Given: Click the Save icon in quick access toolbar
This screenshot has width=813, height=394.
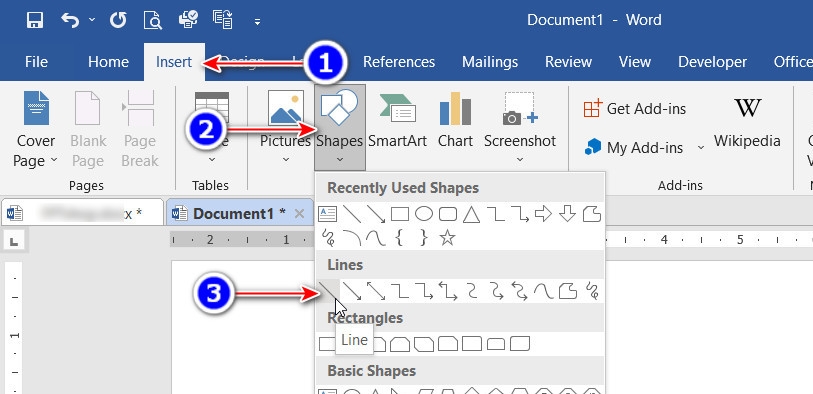Looking at the screenshot, I should tap(35, 20).
